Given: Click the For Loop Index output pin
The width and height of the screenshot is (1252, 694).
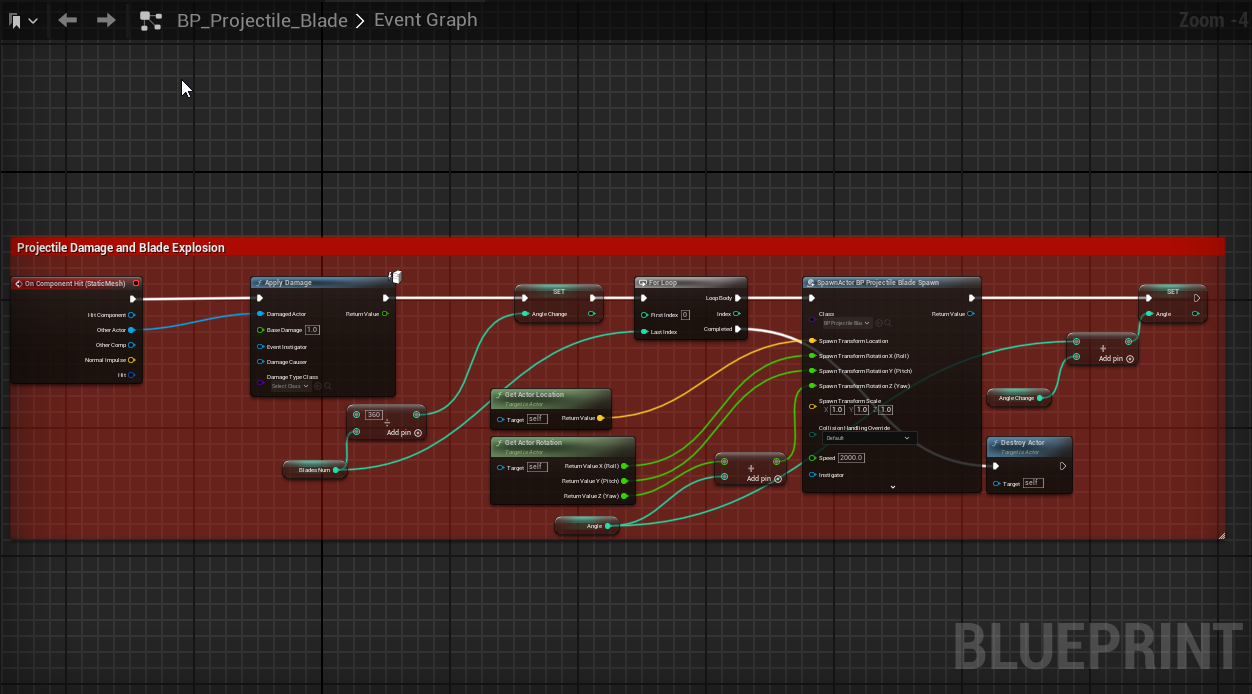Looking at the screenshot, I should [x=738, y=314].
